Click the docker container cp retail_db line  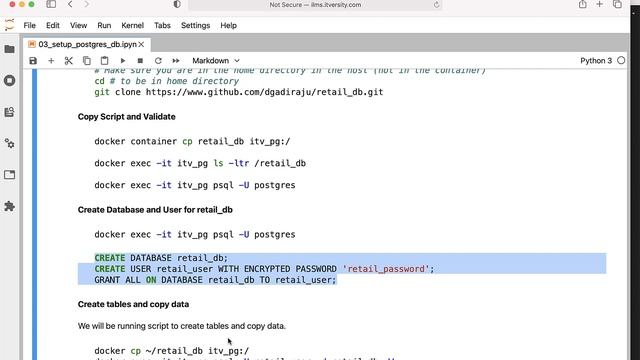pos(192,142)
